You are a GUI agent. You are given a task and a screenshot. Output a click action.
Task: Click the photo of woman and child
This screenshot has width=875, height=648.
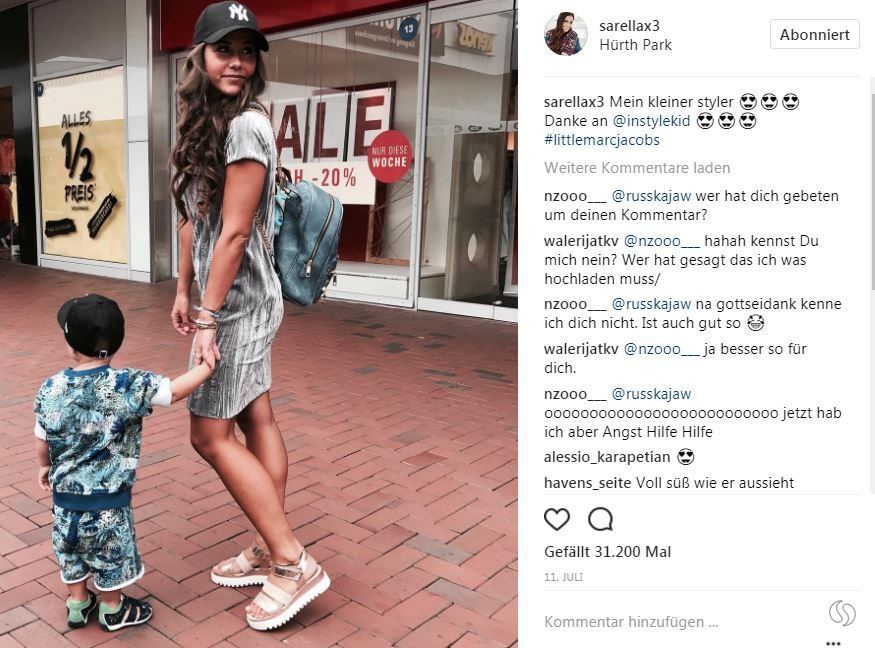[258, 324]
